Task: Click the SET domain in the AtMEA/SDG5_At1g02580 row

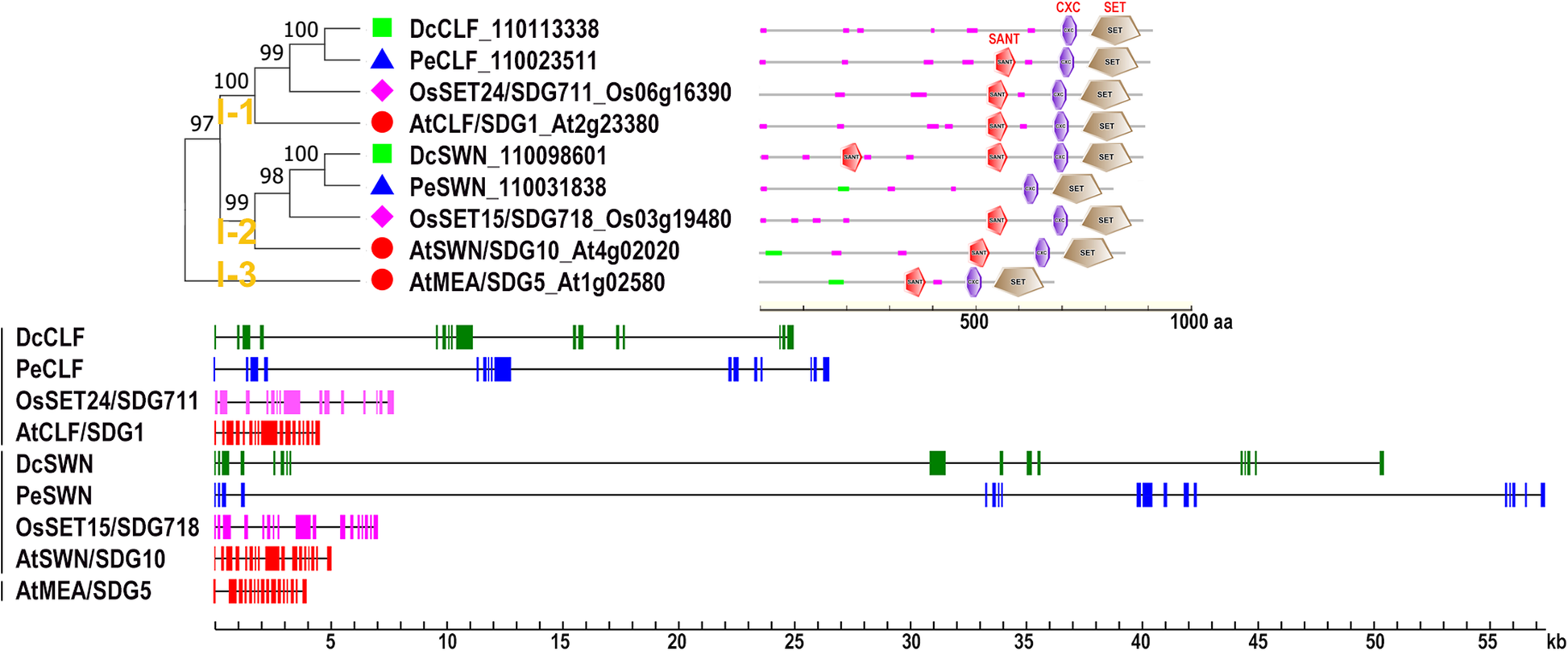Action: 1018,282
